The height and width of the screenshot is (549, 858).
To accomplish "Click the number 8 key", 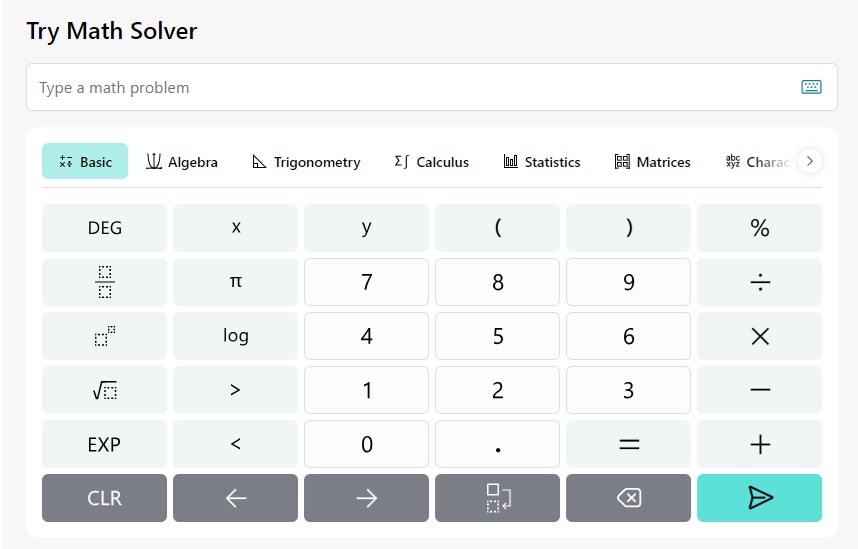I will [x=497, y=282].
